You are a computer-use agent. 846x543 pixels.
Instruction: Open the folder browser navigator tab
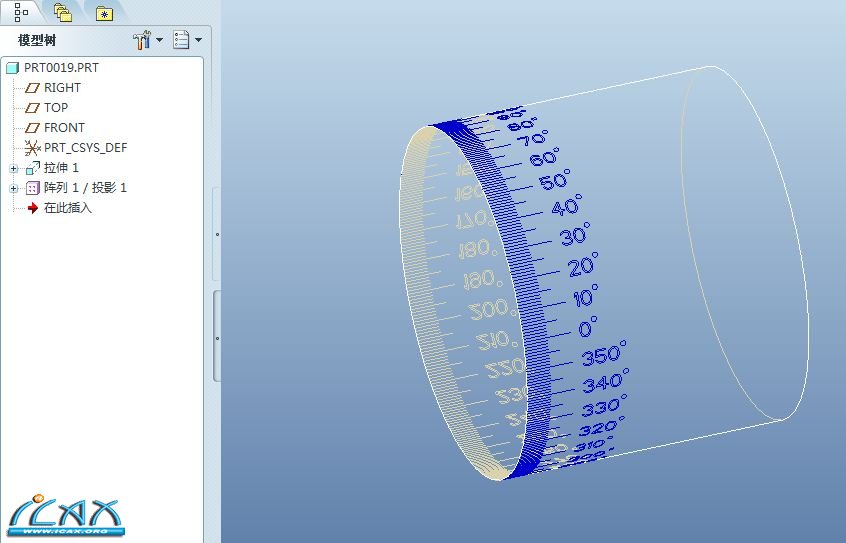pyautogui.click(x=62, y=13)
